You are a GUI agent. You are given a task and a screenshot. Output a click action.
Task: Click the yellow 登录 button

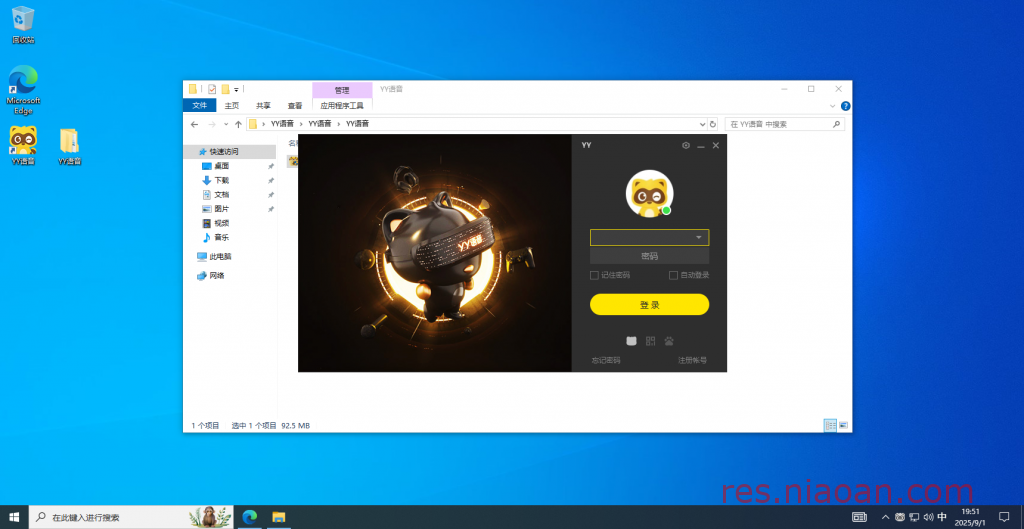(x=649, y=304)
